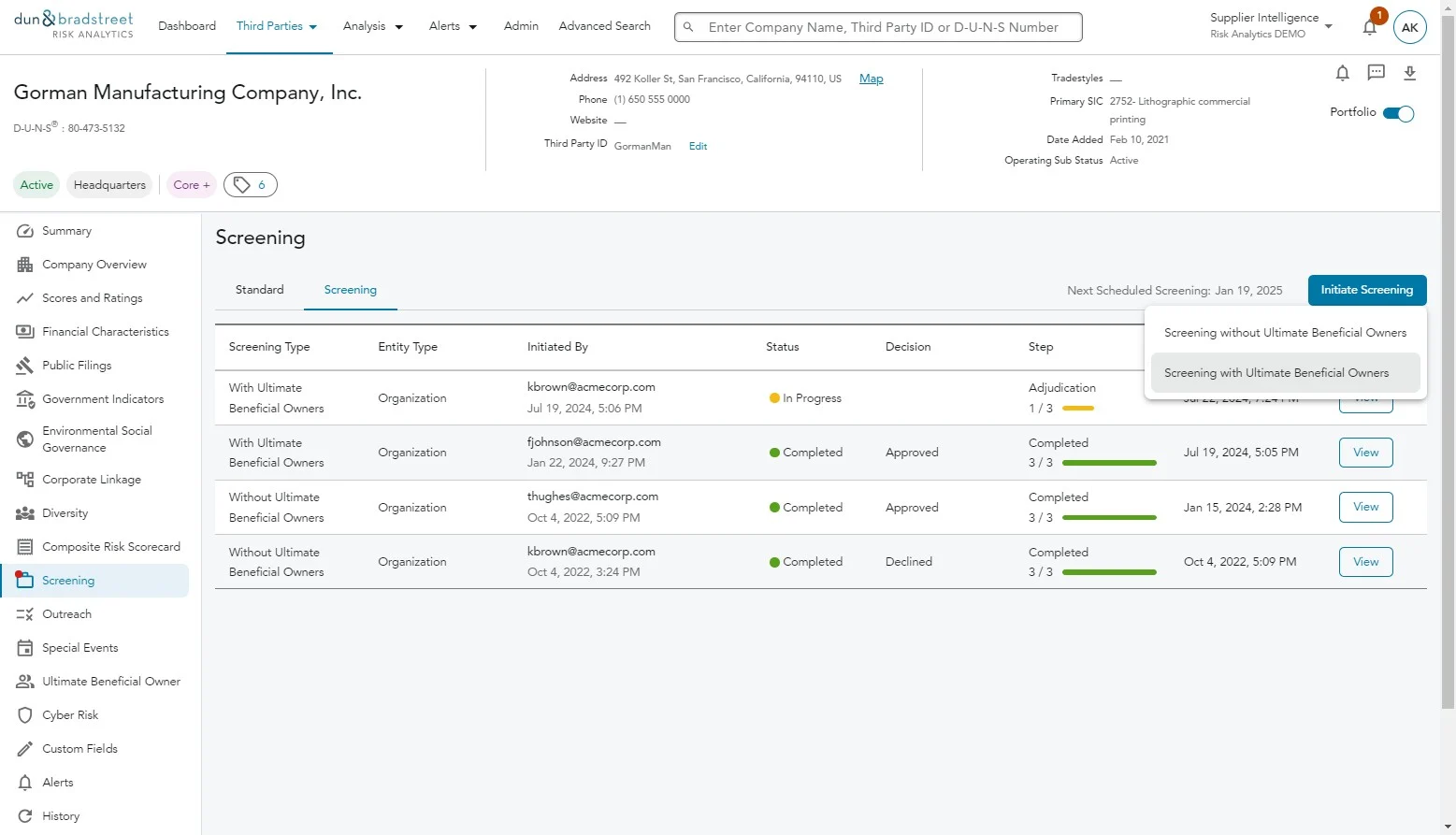Click the notifications bell in top bar

[1369, 27]
